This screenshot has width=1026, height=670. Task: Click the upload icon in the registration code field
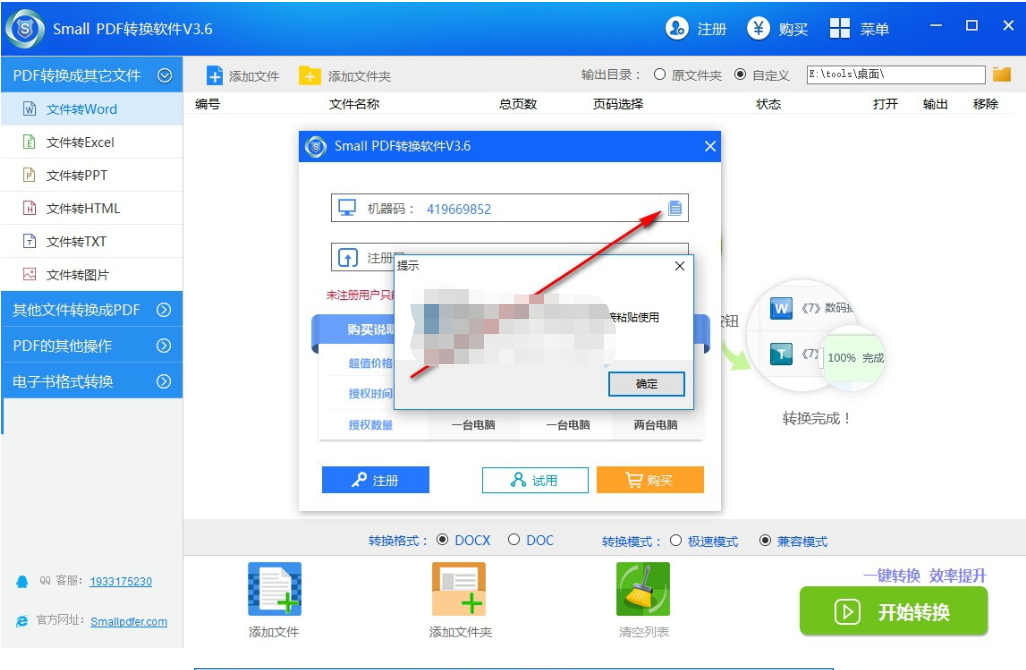pyautogui.click(x=347, y=258)
